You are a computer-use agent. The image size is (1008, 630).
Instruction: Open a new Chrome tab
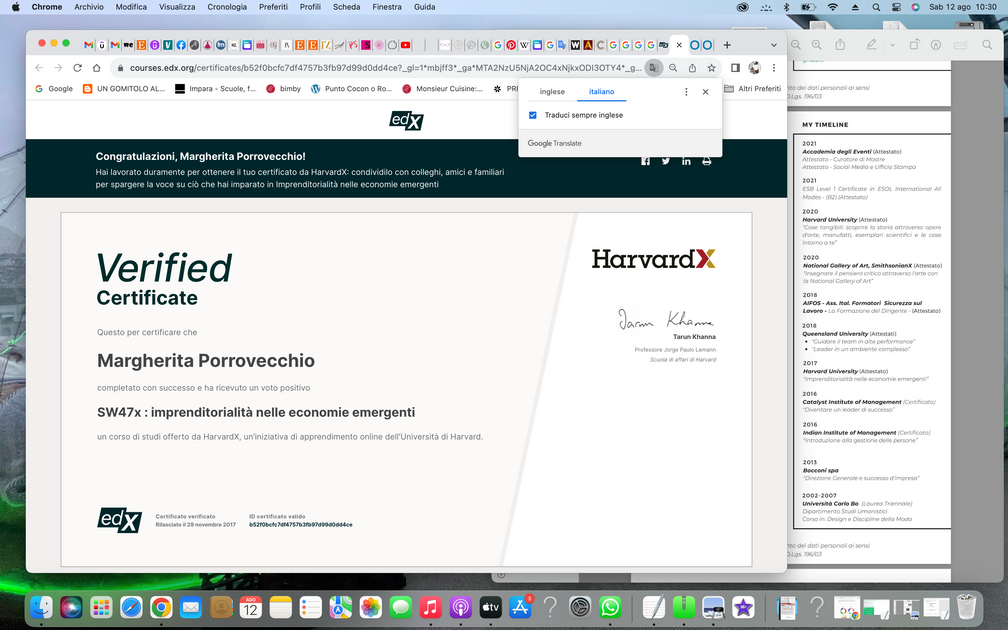point(727,45)
